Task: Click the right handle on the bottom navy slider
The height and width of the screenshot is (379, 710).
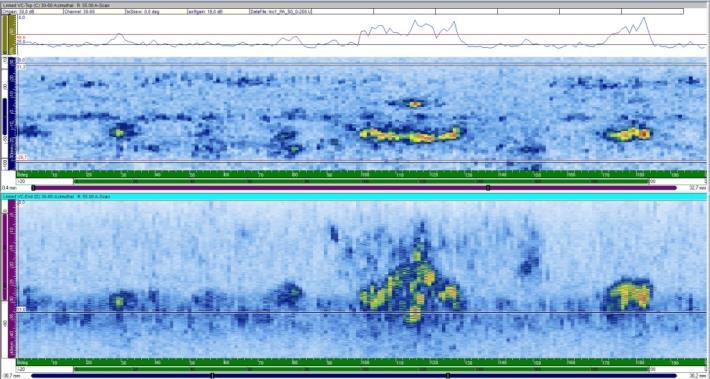Action: 448,375
